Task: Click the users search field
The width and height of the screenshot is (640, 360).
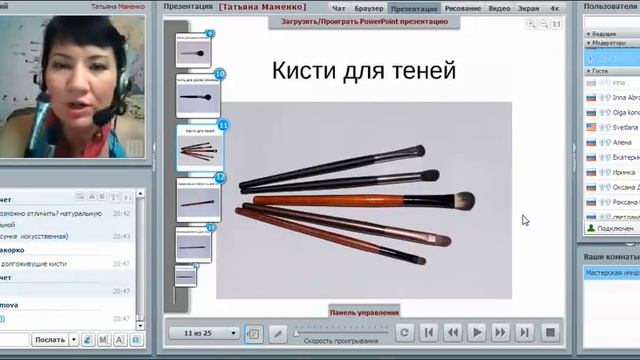Action: pyautogui.click(x=612, y=22)
